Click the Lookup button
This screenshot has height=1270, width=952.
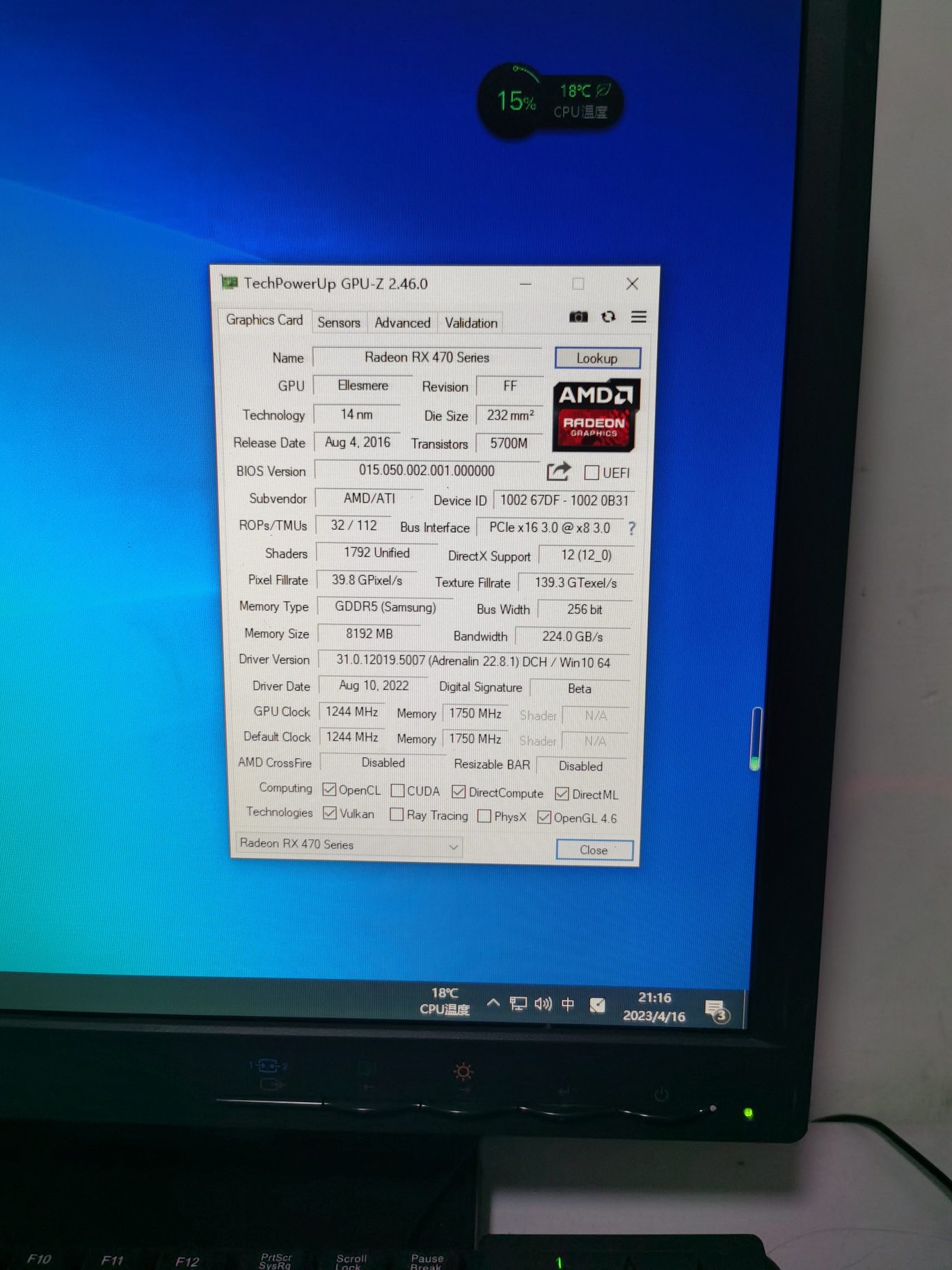click(x=597, y=359)
